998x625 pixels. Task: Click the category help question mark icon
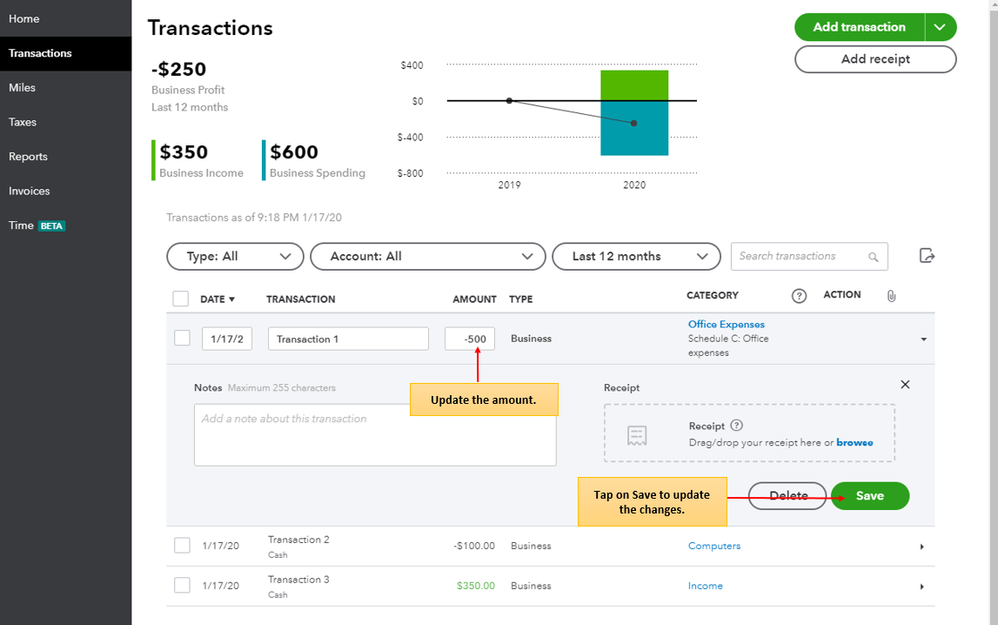799,296
